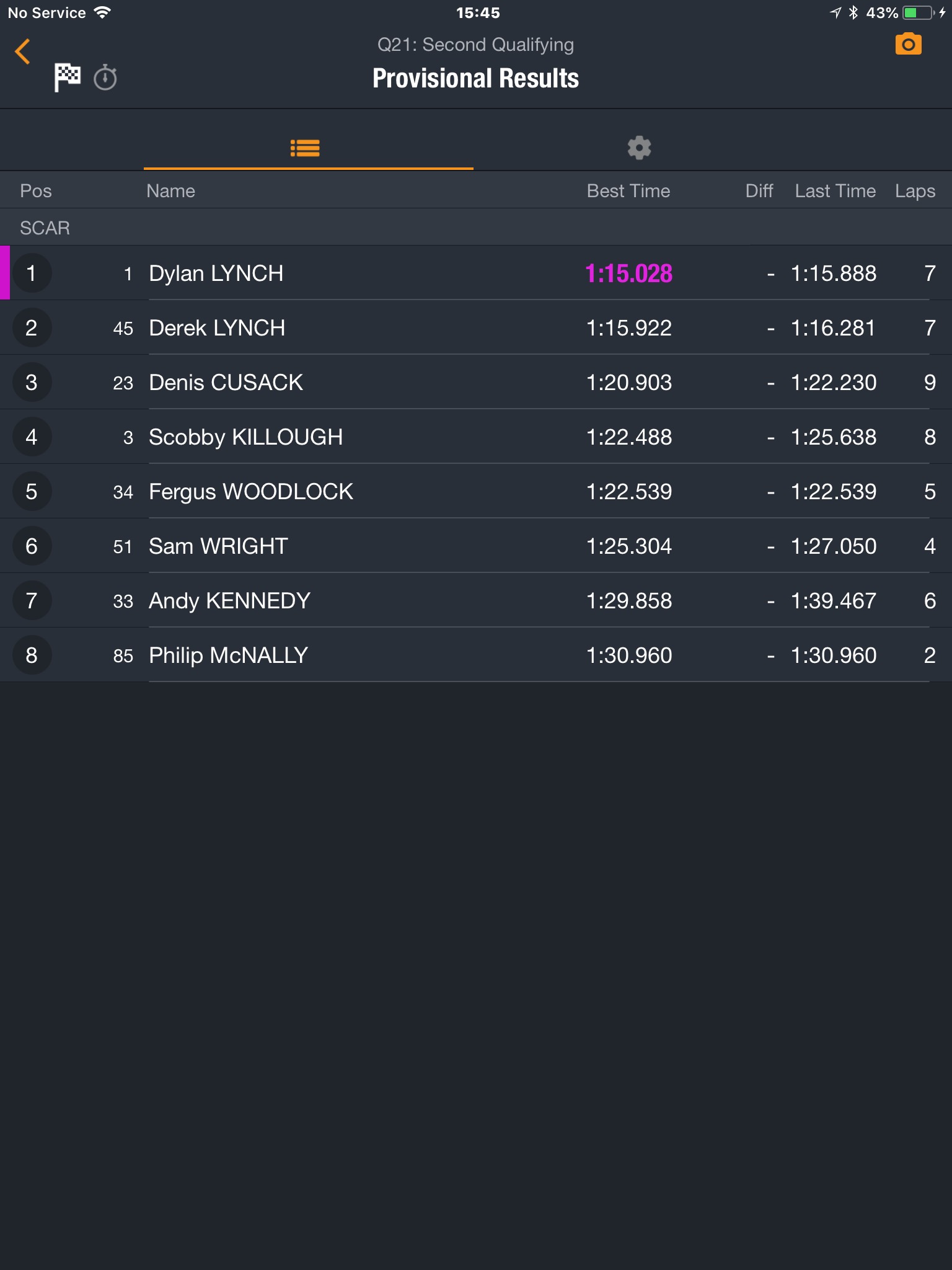Tap the battery indicator in status bar
Image resolution: width=952 pixels, height=1270 pixels.
point(919,12)
